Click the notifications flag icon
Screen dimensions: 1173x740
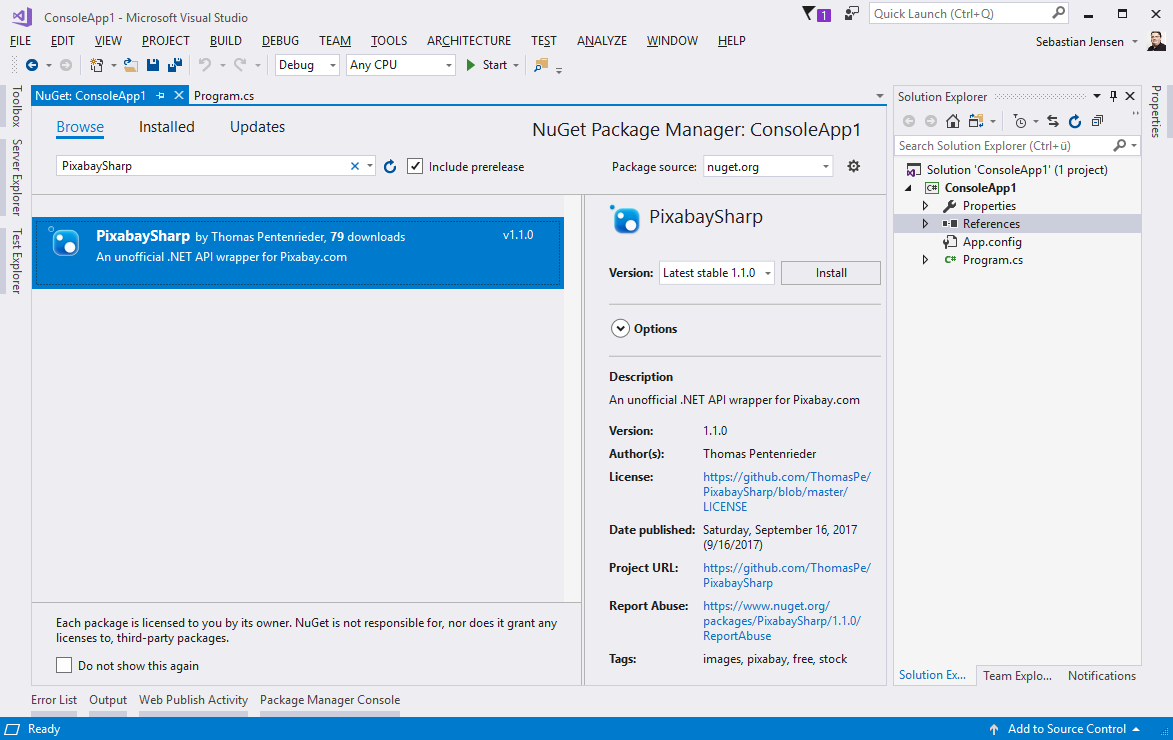[809, 14]
